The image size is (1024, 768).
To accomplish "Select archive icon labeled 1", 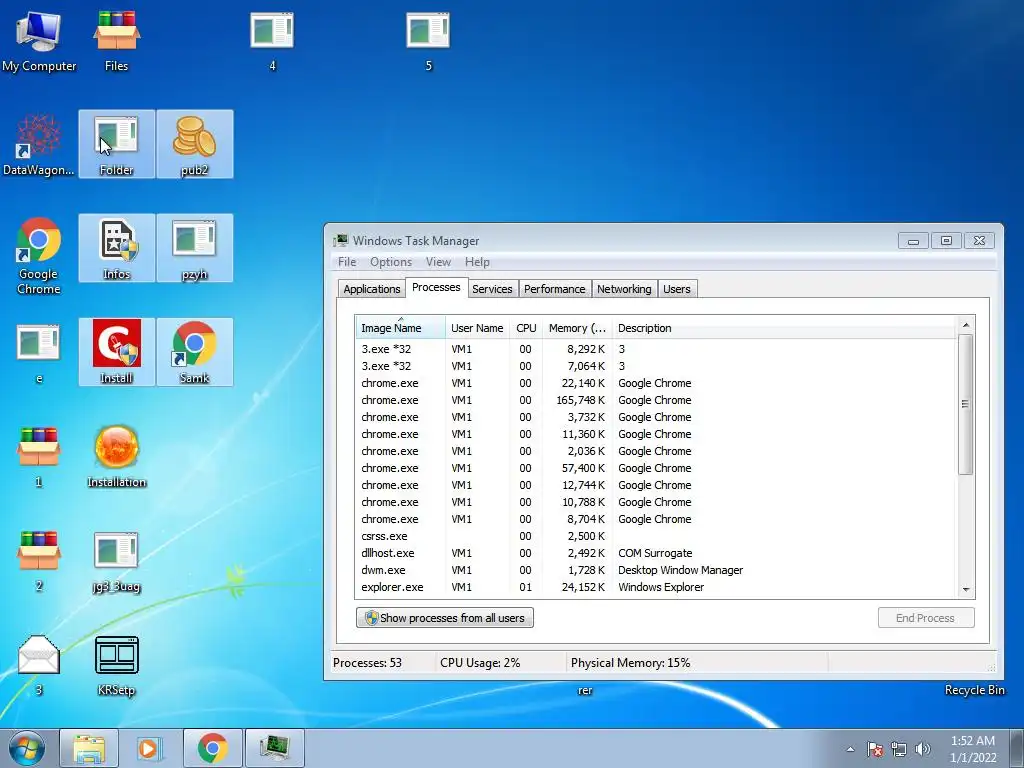I will coord(39,456).
